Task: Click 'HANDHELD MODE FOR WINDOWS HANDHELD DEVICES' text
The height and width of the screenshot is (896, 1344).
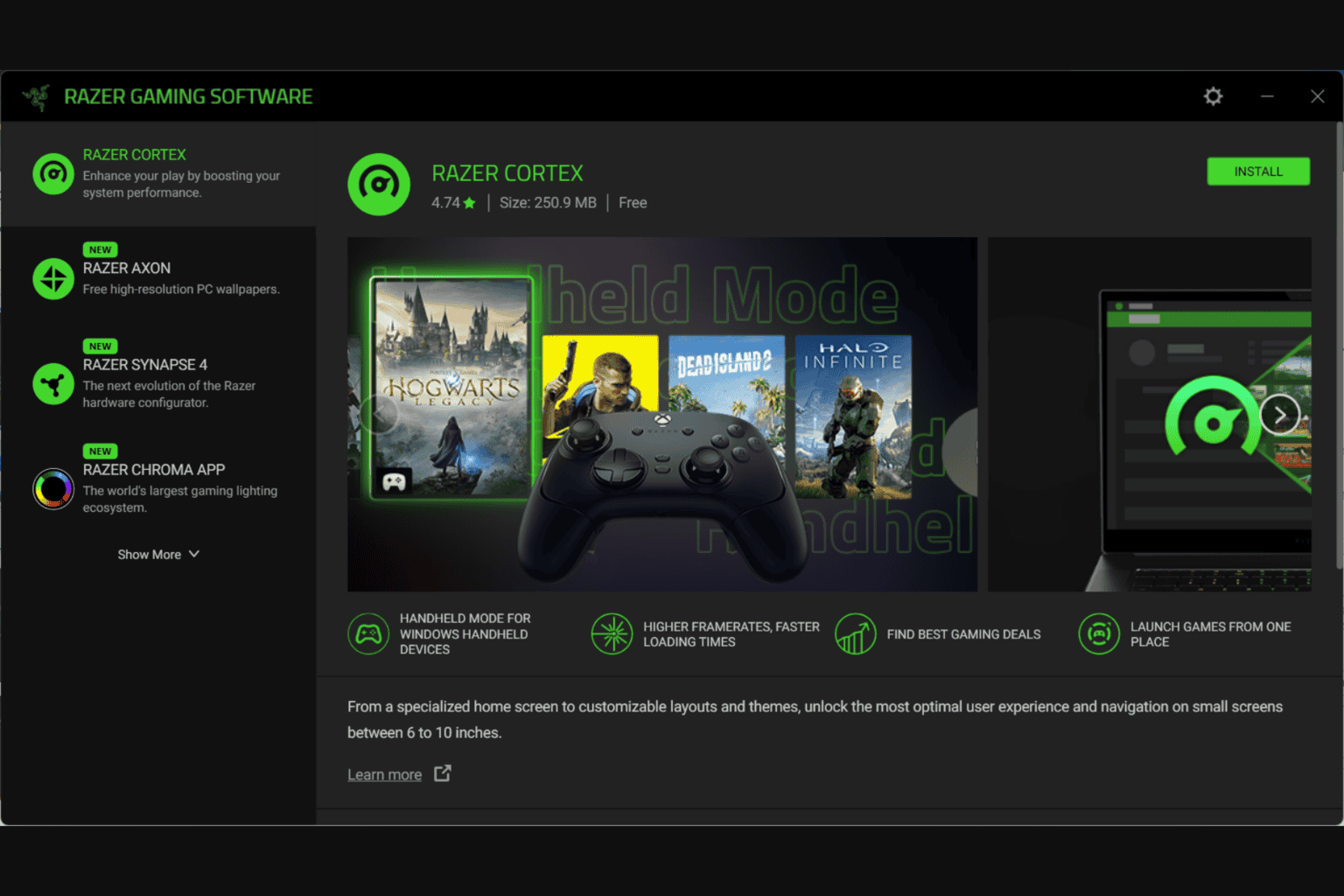Action: tap(465, 633)
